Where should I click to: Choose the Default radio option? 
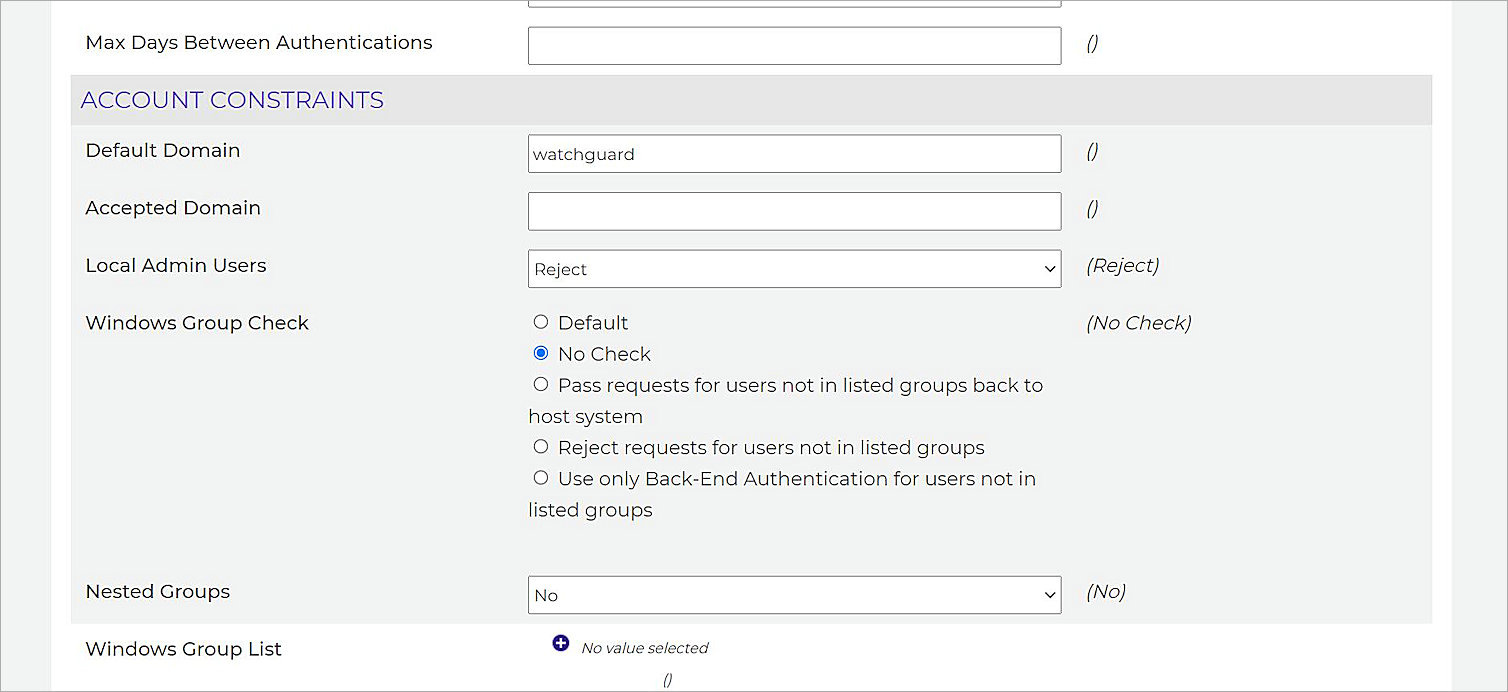541,321
